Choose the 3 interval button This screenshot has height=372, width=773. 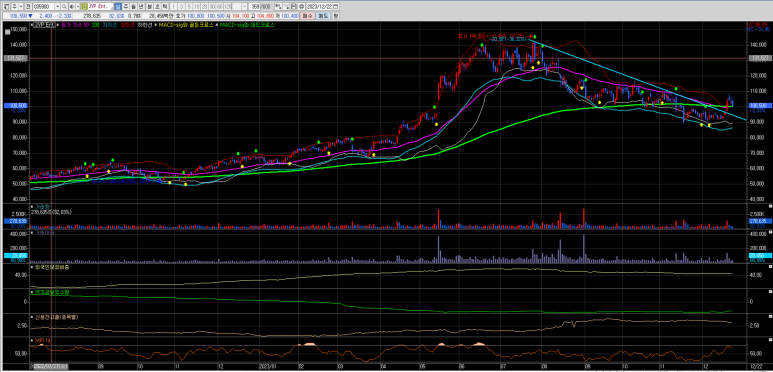[182, 6]
